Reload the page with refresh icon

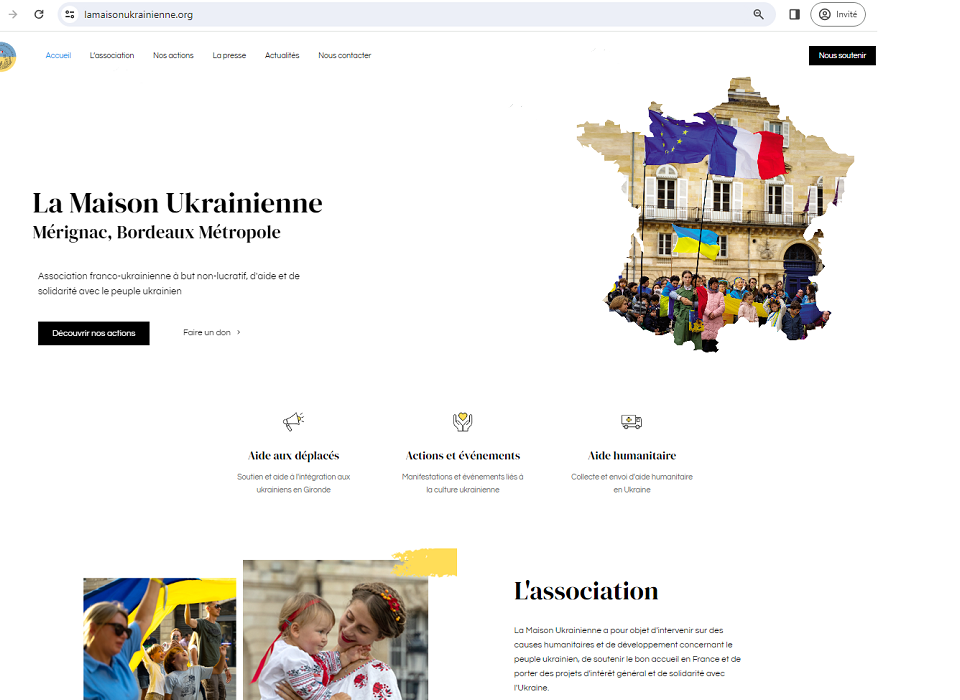(x=39, y=14)
